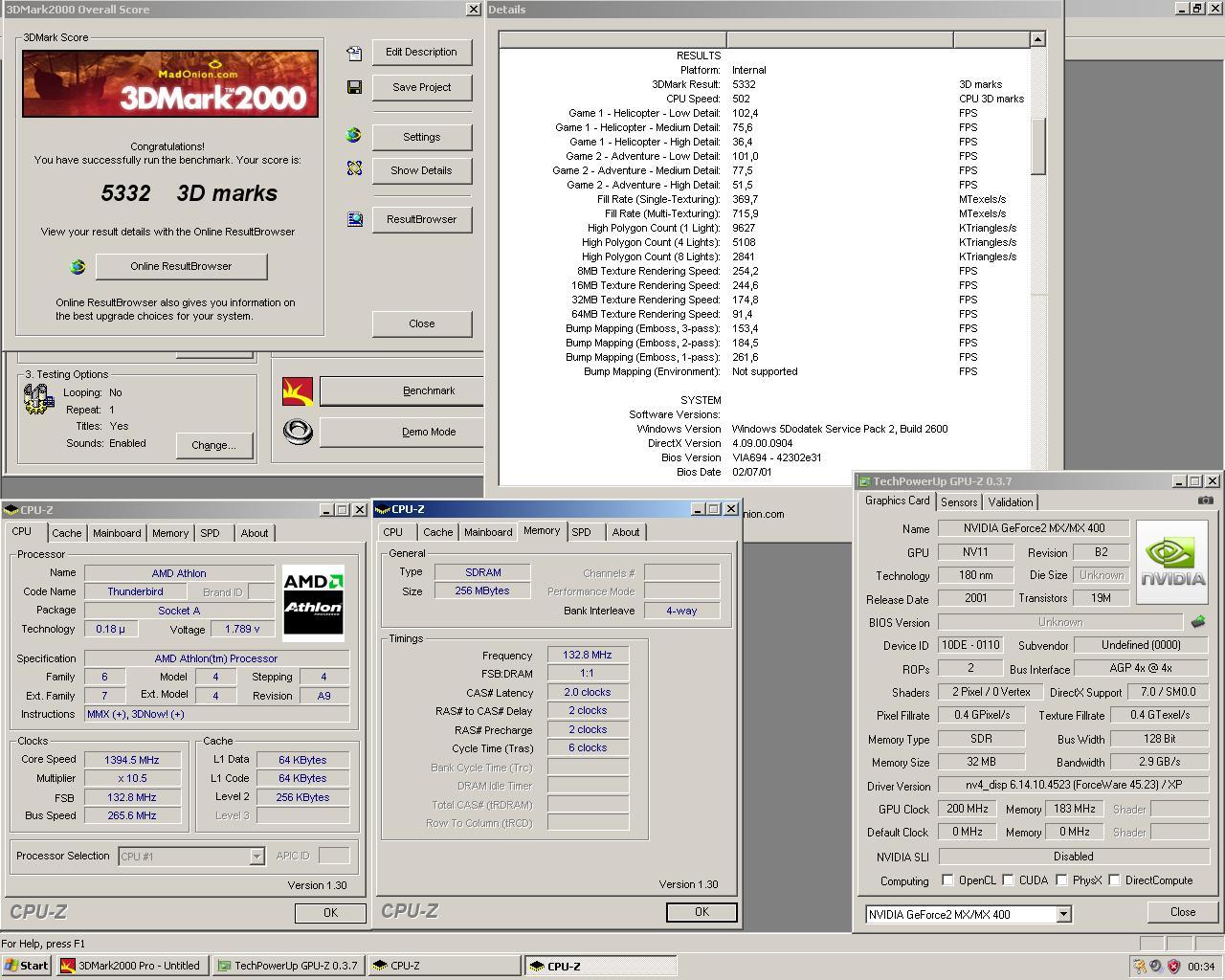The width and height of the screenshot is (1225, 980).
Task: Expand the Processor Selection combo box
Action: click(x=256, y=857)
